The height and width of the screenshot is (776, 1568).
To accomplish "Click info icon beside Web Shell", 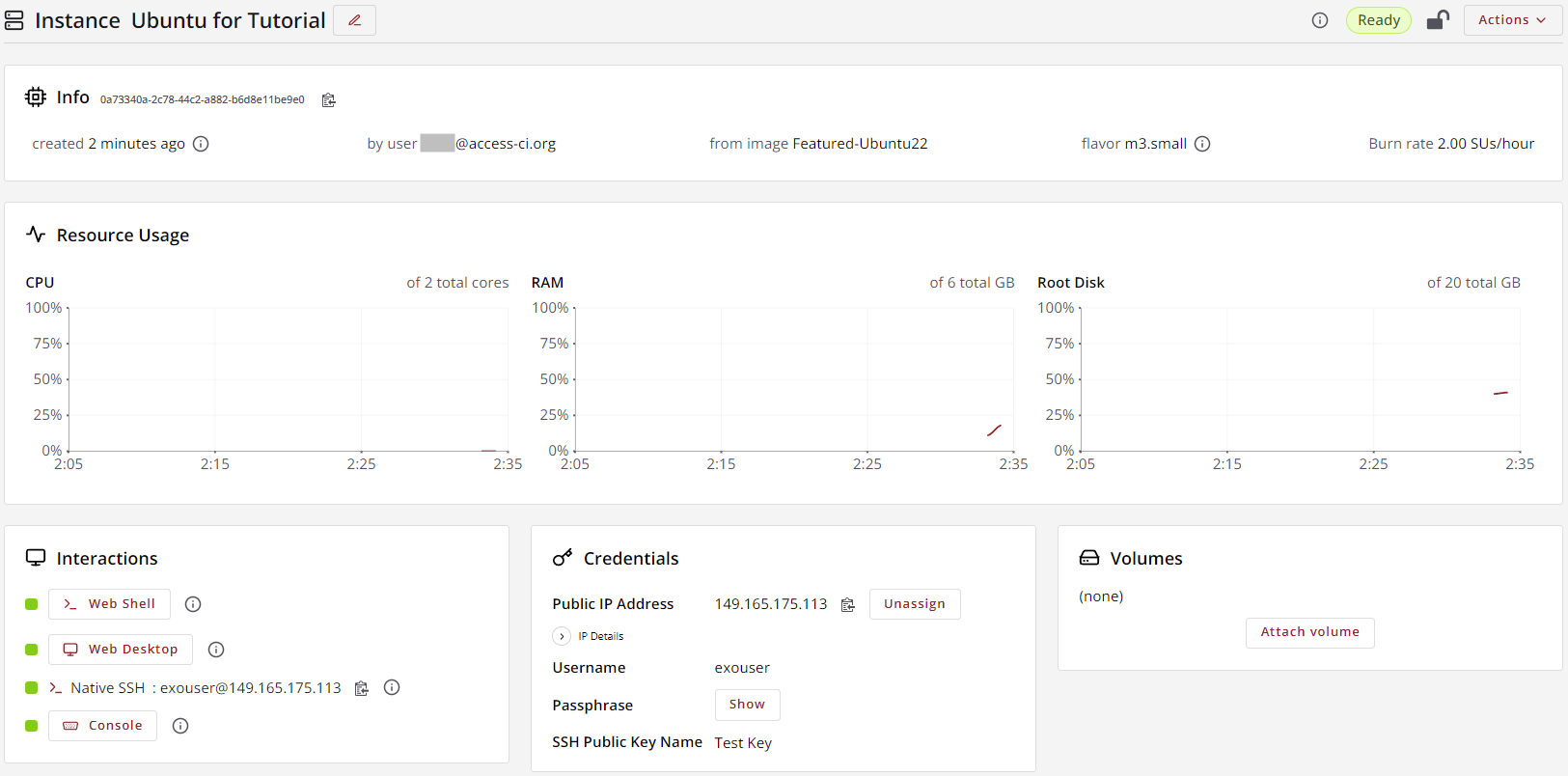I will tap(193, 604).
